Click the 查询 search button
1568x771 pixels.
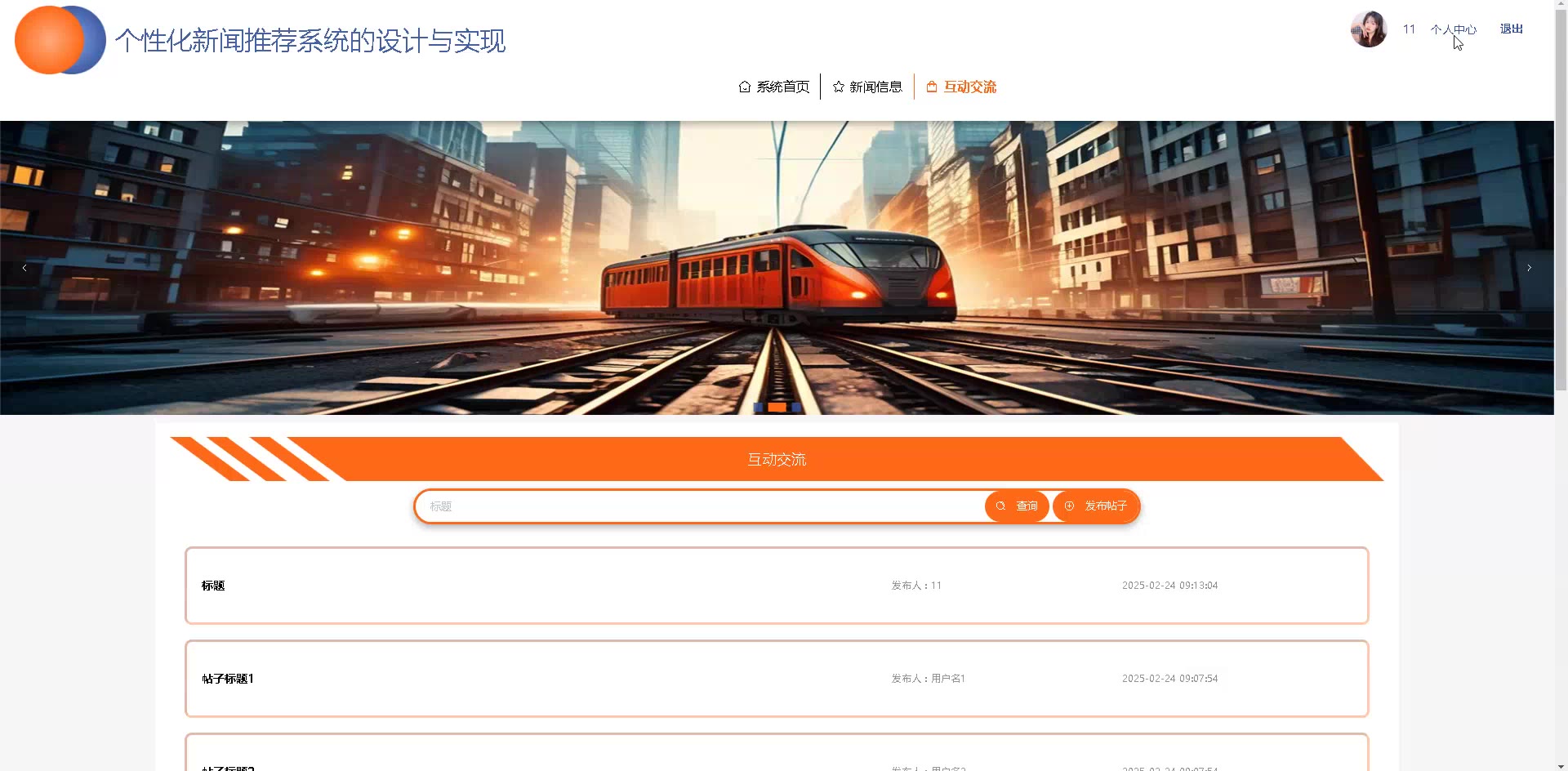tap(1017, 506)
